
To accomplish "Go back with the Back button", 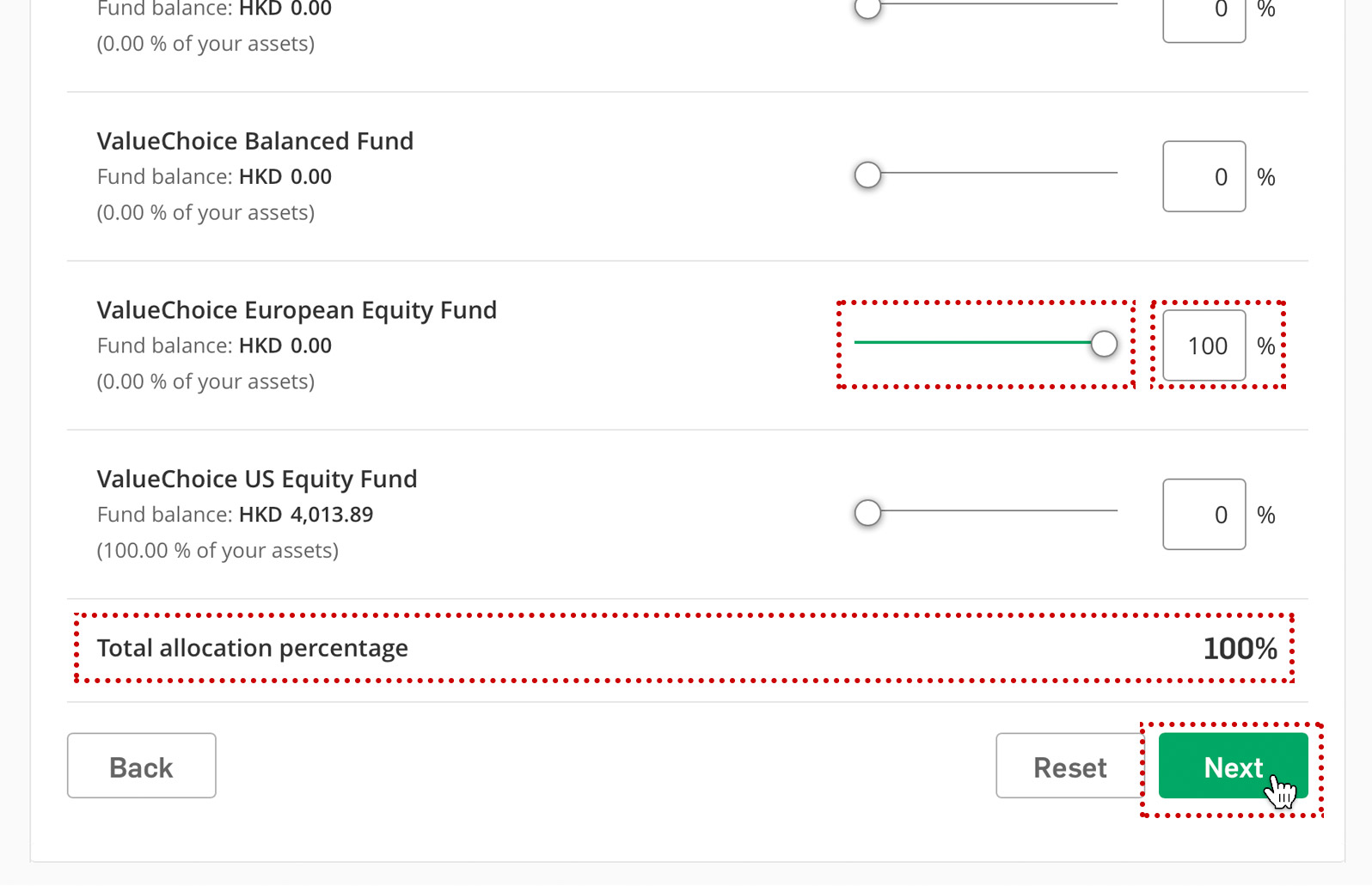I will pos(142,766).
